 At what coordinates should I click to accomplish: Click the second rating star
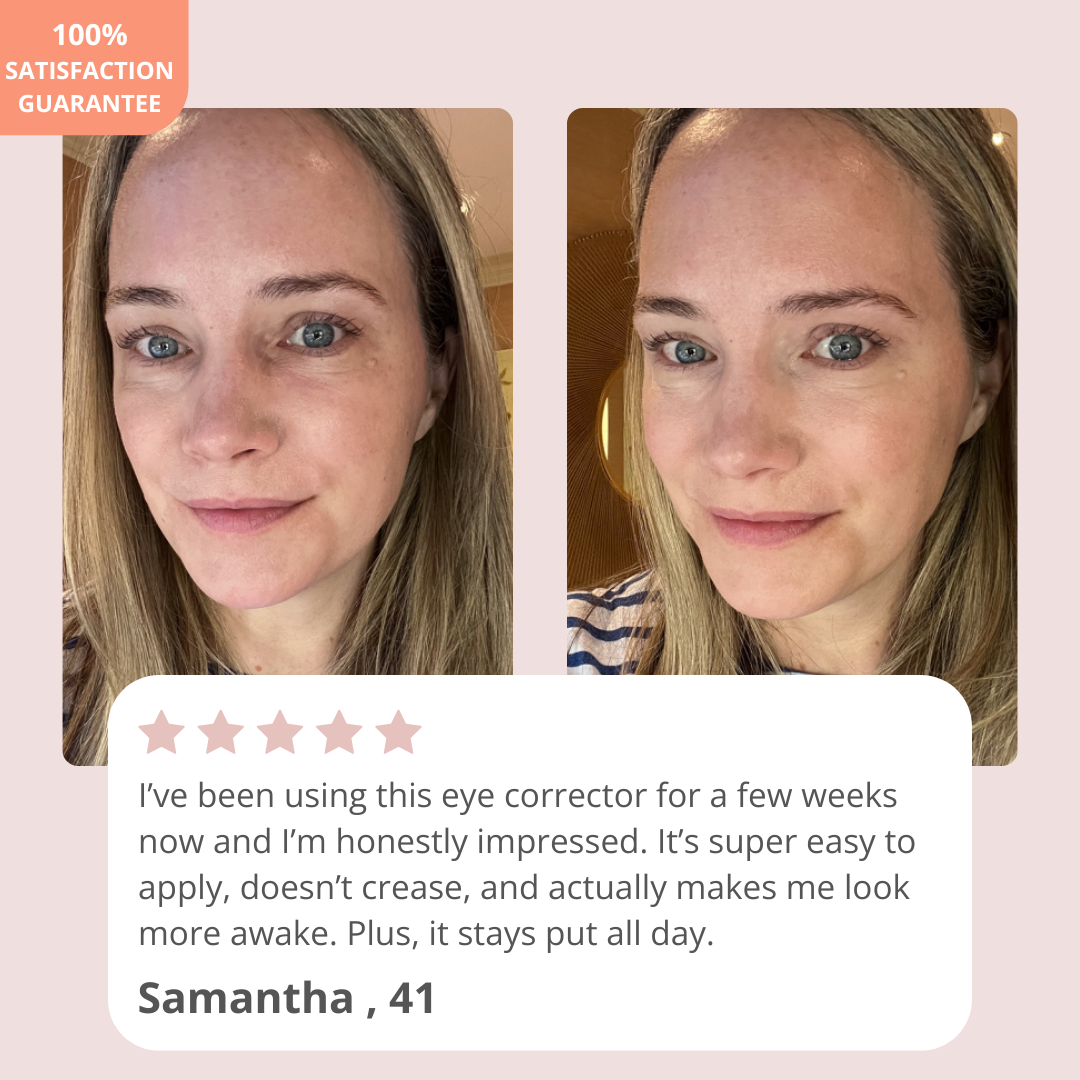[221, 732]
